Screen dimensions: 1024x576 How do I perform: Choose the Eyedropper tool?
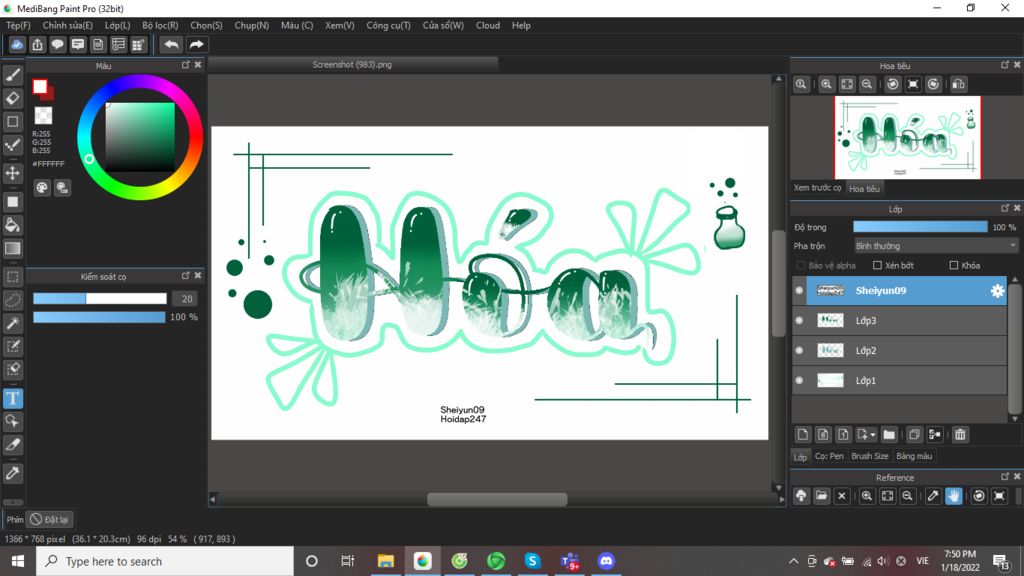click(12, 473)
